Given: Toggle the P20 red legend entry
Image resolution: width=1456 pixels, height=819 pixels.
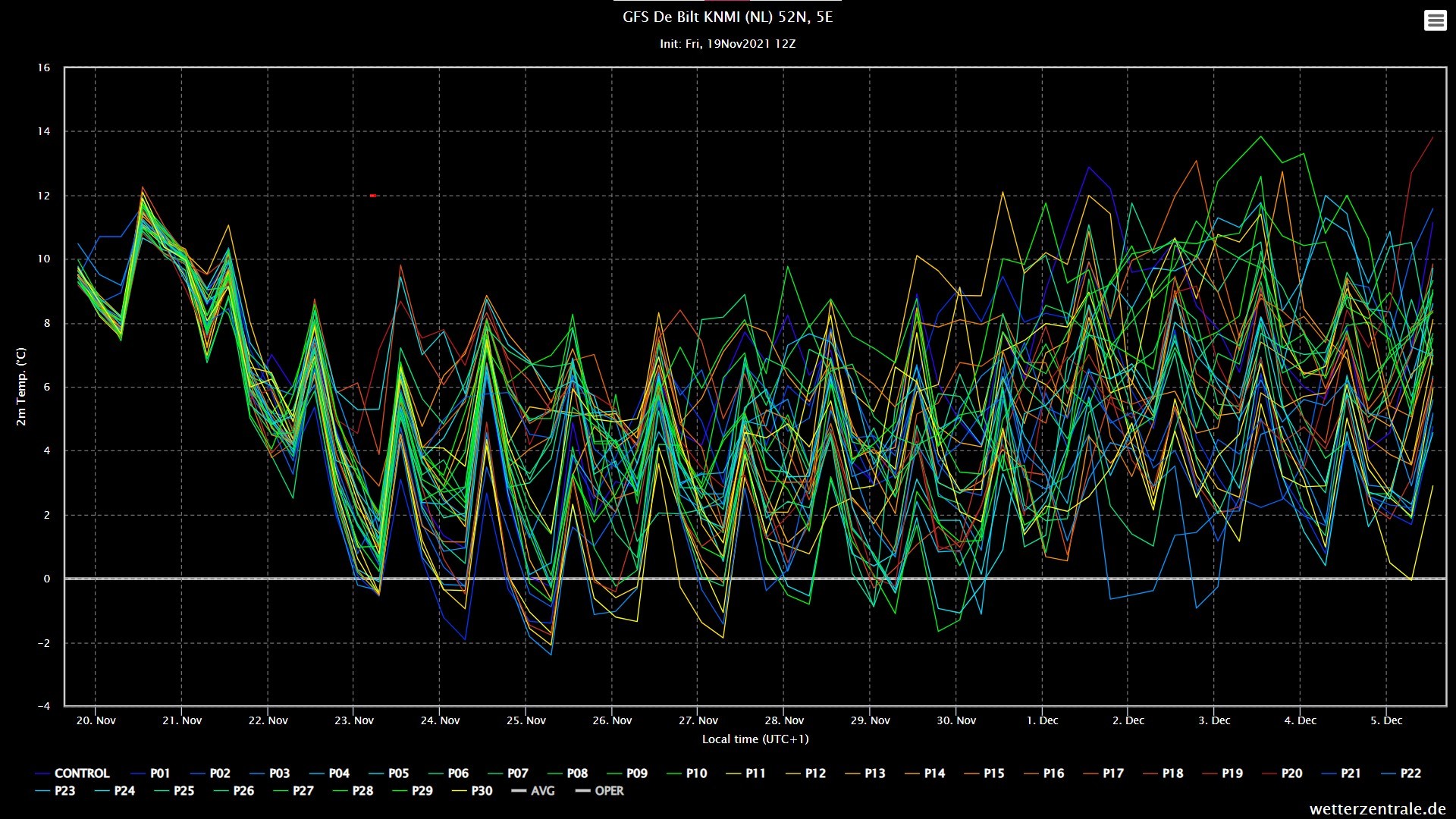Looking at the screenshot, I should tap(1282, 773).
